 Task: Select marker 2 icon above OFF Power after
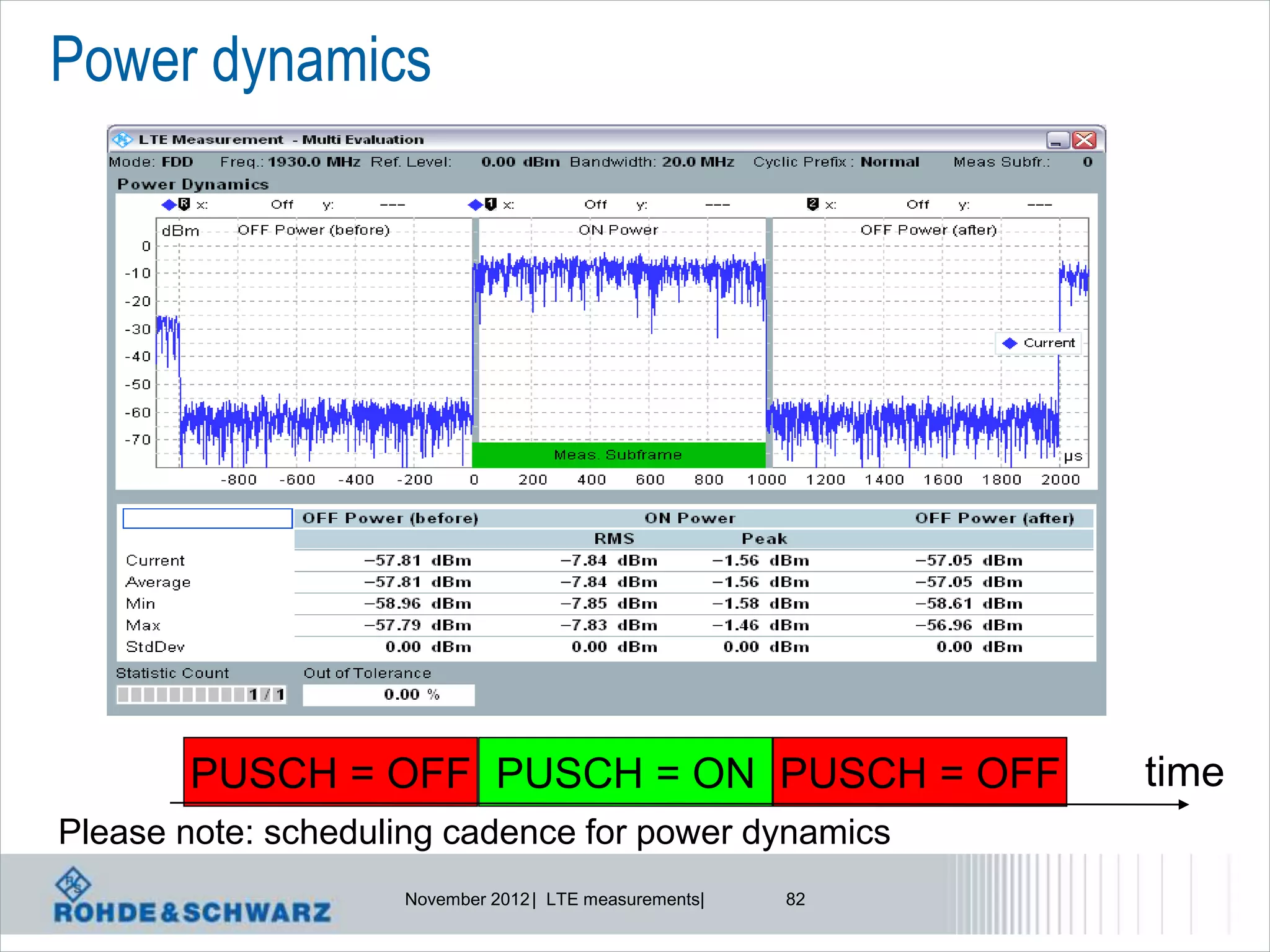pos(812,204)
